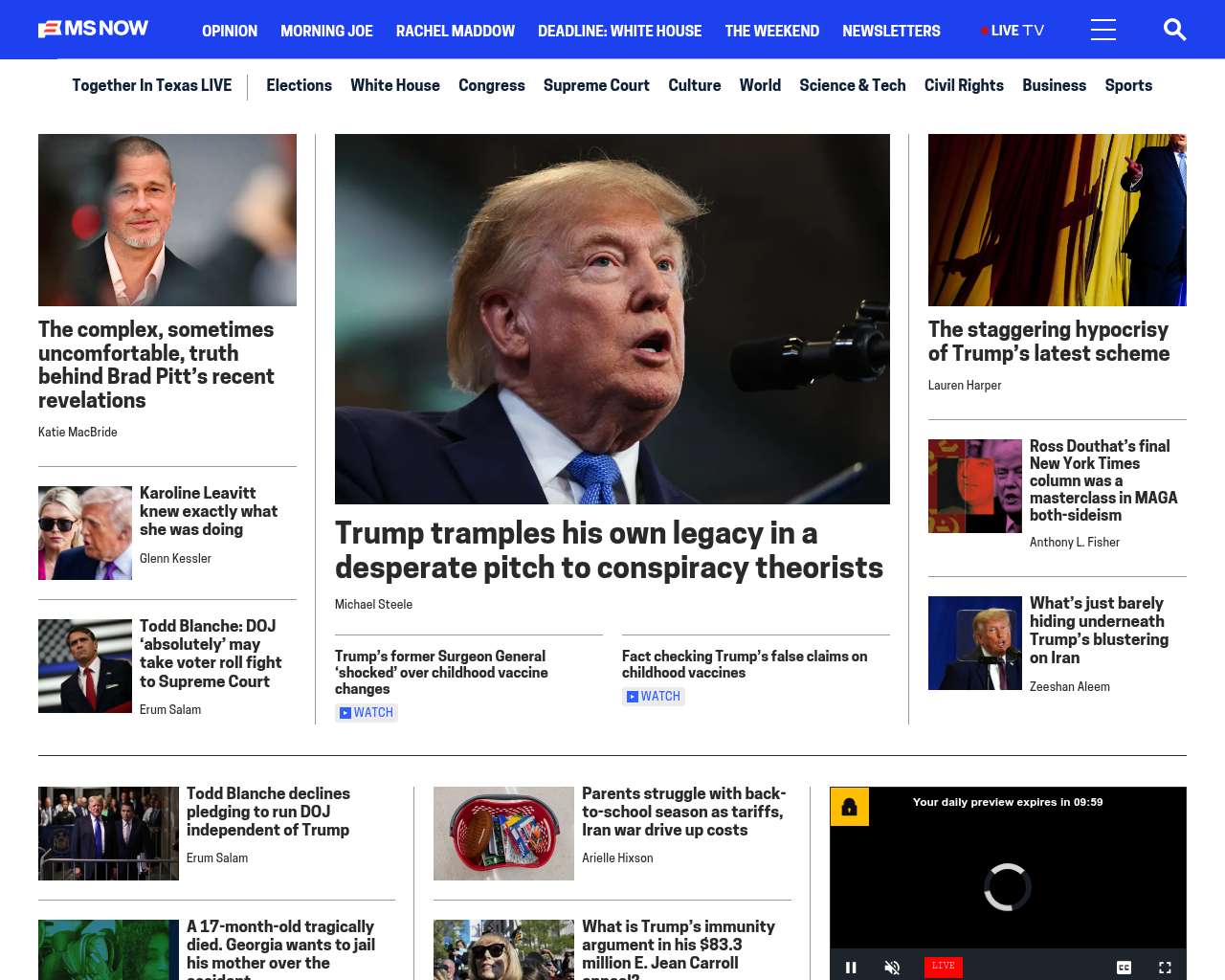
Task: Open fact checking Trump's false claims headline
Action: pyautogui.click(x=745, y=664)
